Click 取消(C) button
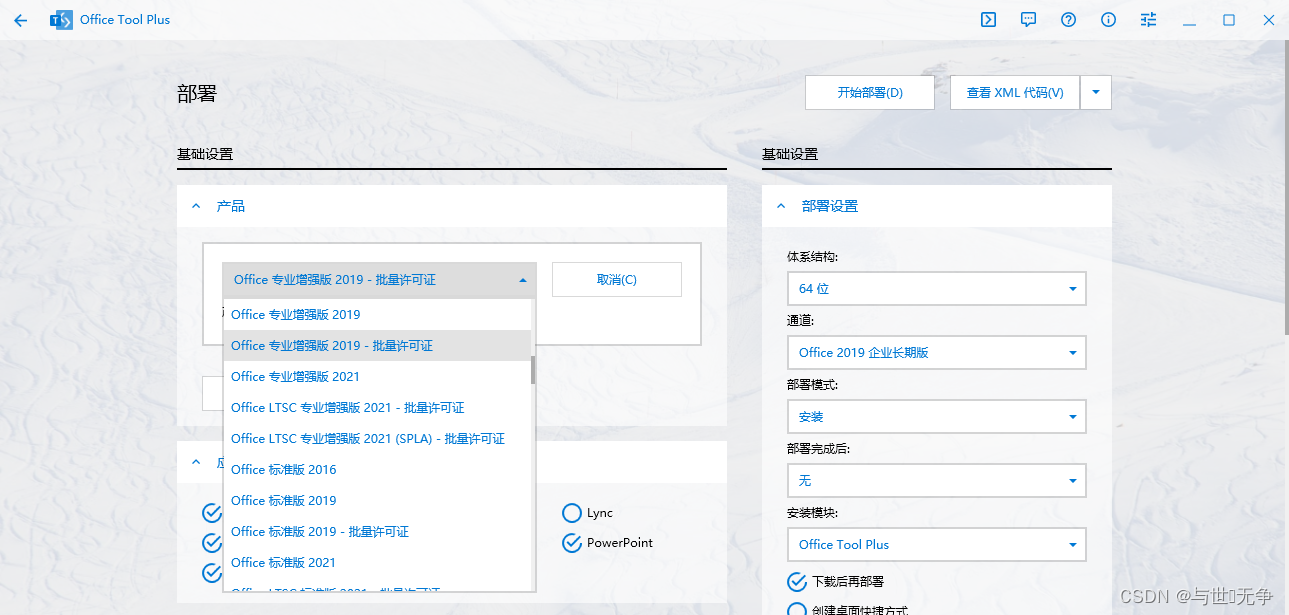Image resolution: width=1289 pixels, height=615 pixels. click(617, 280)
